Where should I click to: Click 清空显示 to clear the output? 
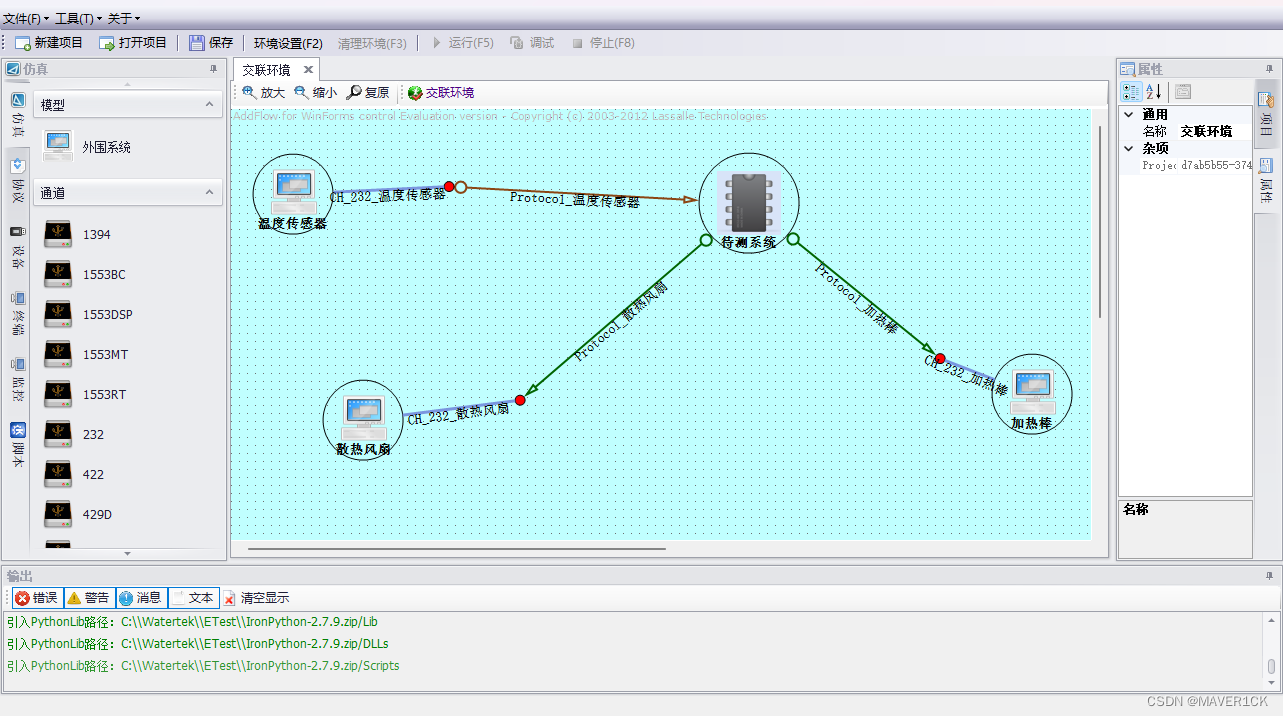click(257, 598)
